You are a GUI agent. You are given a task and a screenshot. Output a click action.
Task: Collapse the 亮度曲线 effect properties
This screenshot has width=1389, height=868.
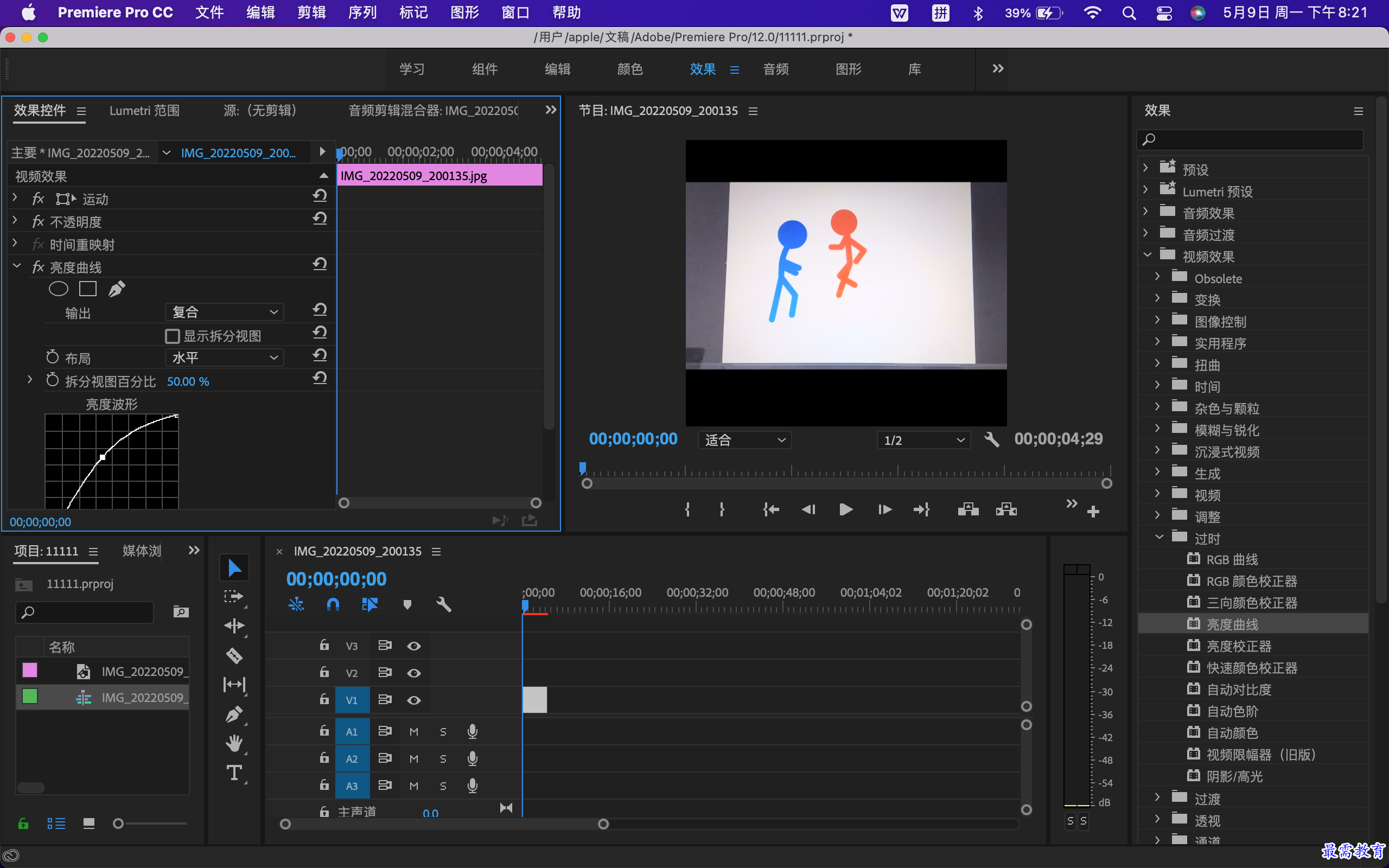(x=17, y=265)
